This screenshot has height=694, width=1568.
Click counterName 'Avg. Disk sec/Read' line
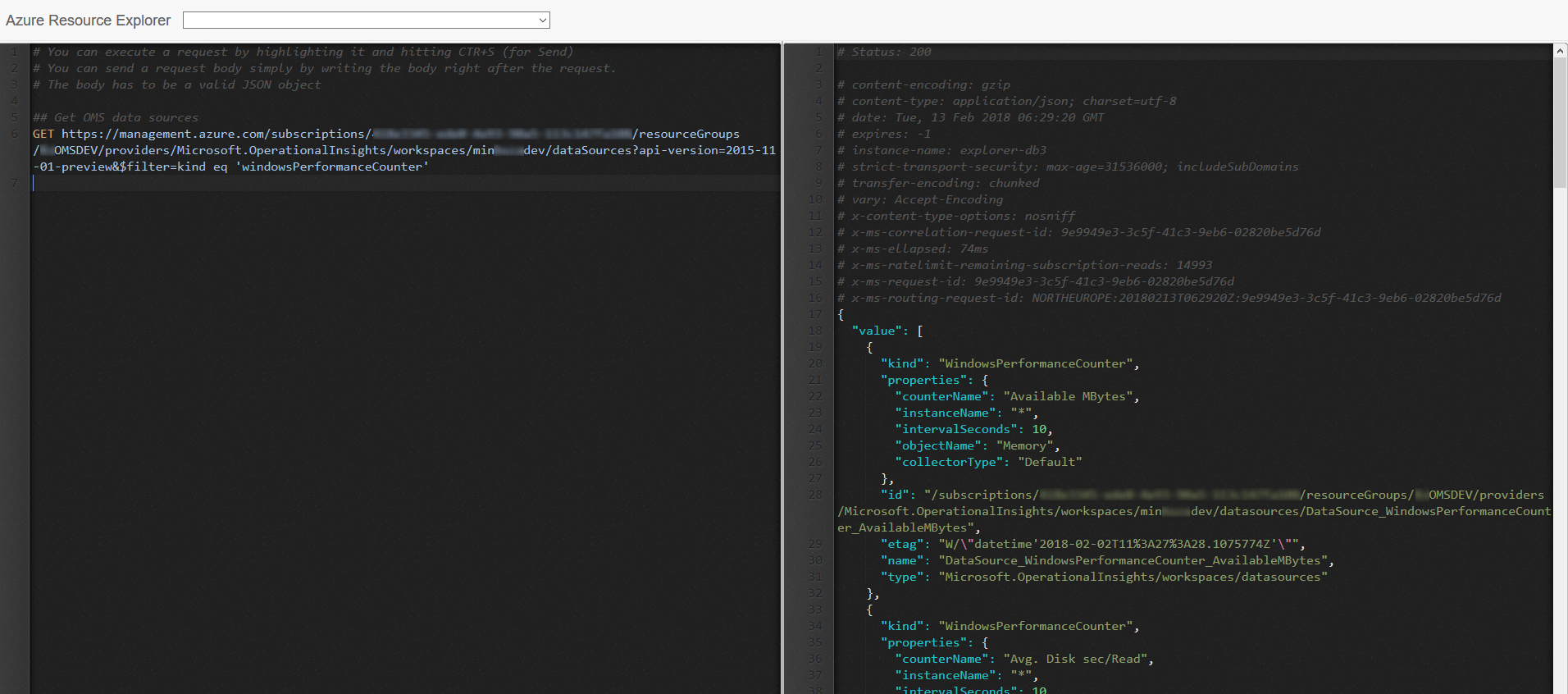coord(1024,659)
